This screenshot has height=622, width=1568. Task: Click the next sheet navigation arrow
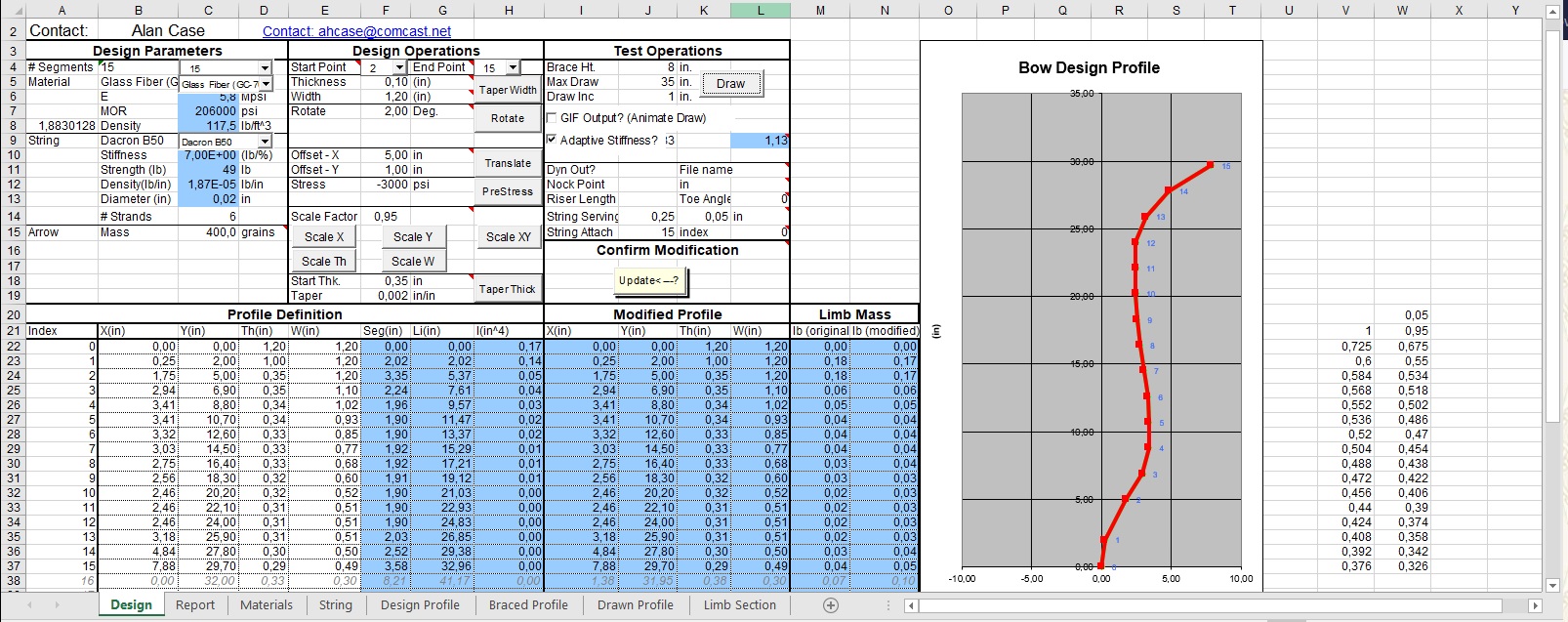58,605
